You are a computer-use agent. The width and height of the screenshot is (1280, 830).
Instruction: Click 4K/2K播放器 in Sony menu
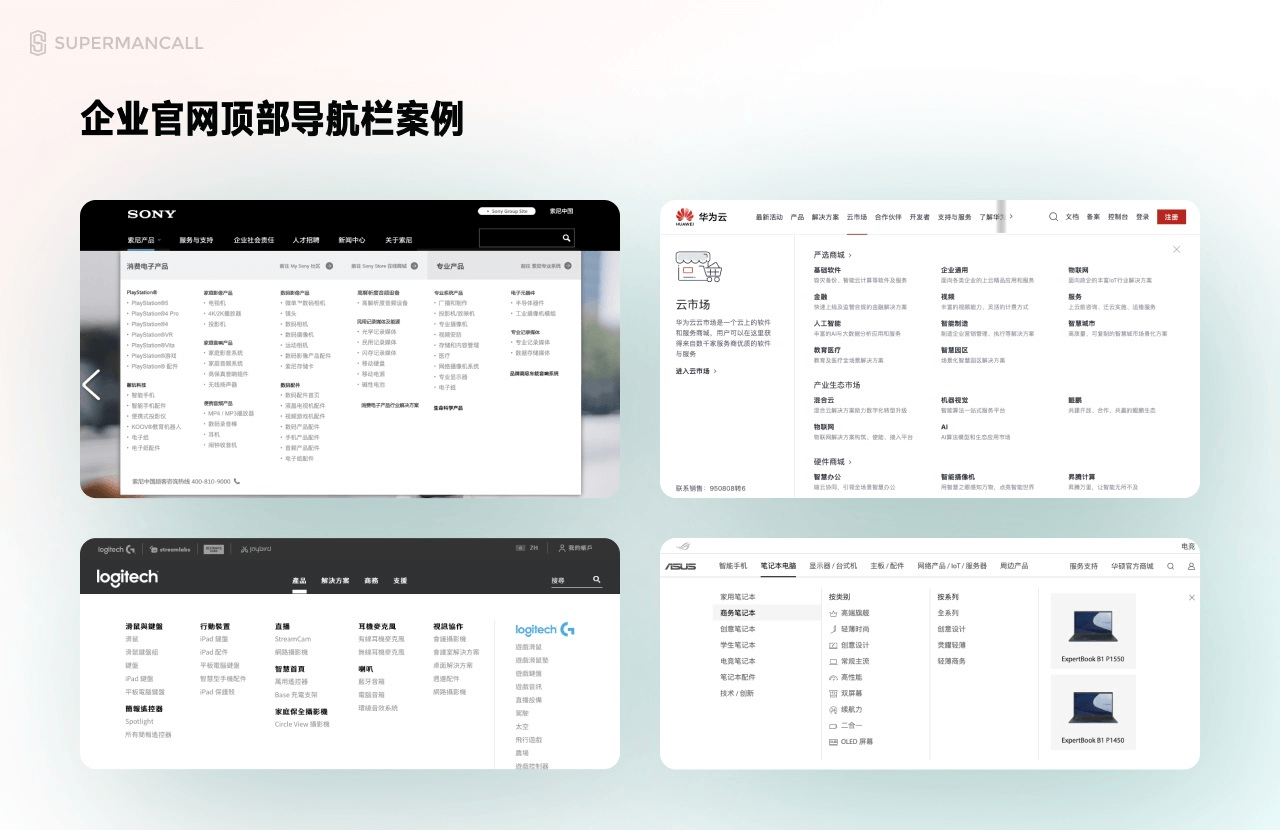coord(224,313)
